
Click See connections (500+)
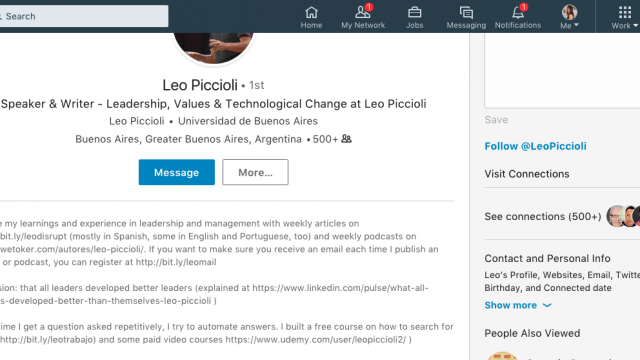point(543,216)
